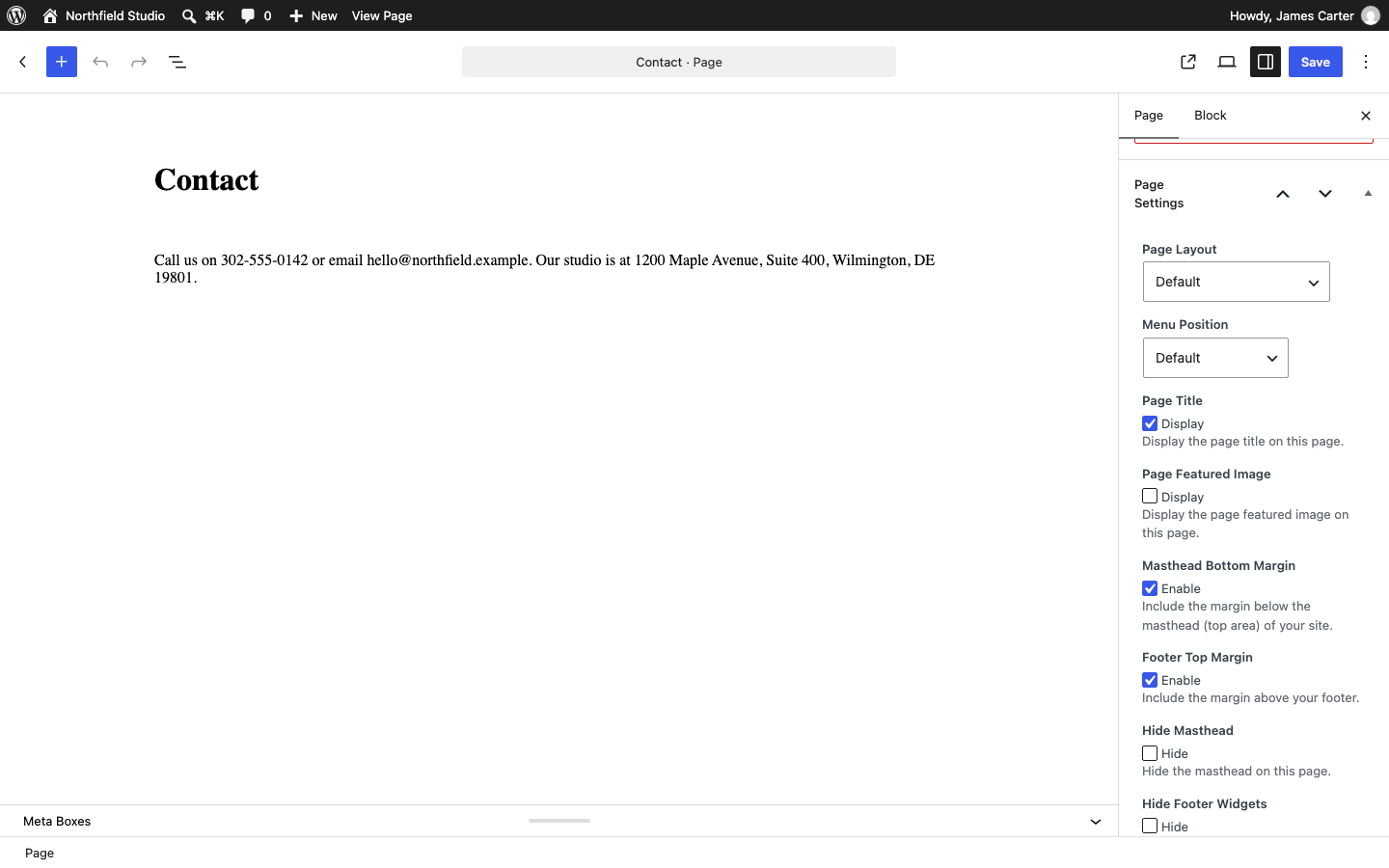Click the user avatar icon

(x=1371, y=15)
